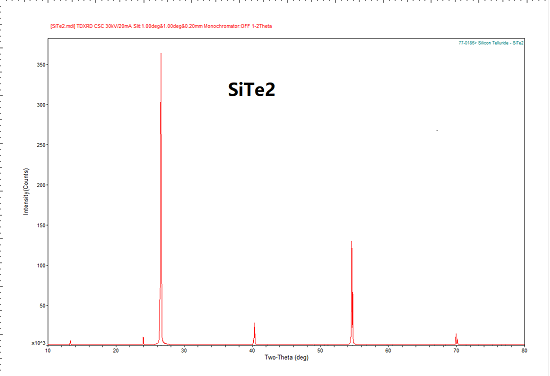Viewport: 550px width, 376px height.
Task: Click the 80 tick label on Two-Theta axis
Action: (524, 350)
